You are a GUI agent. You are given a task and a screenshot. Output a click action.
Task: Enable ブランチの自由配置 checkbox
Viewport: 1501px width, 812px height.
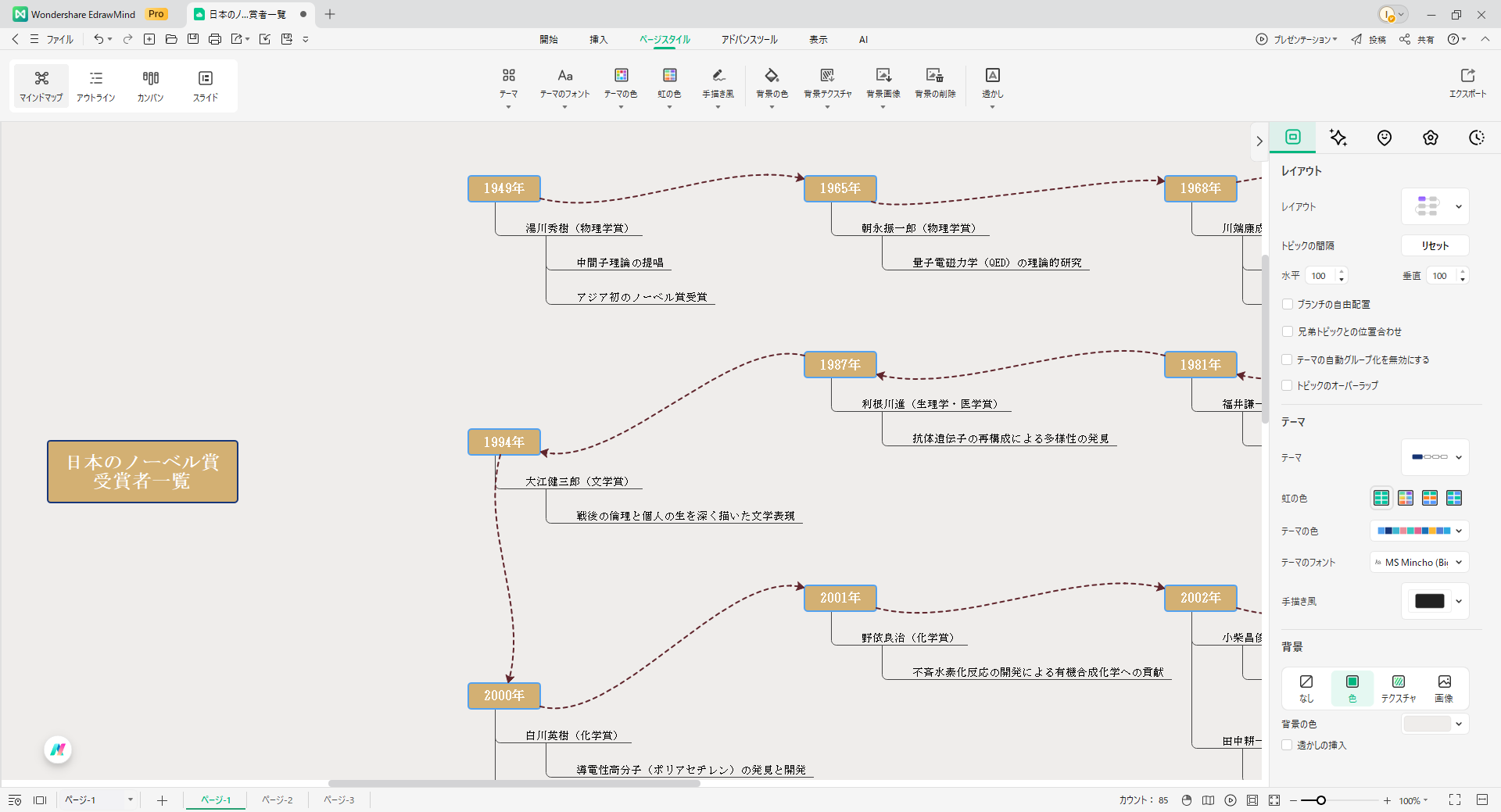pos(1288,304)
